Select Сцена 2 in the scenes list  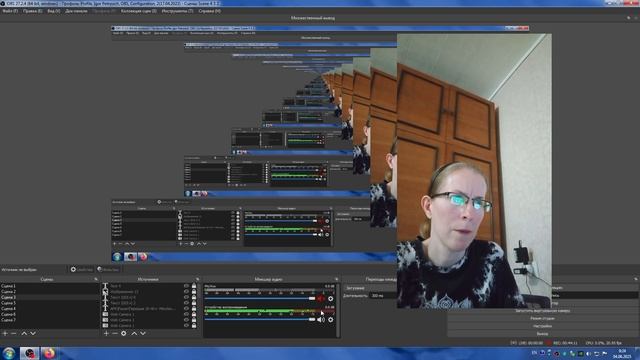pyautogui.click(x=50, y=292)
